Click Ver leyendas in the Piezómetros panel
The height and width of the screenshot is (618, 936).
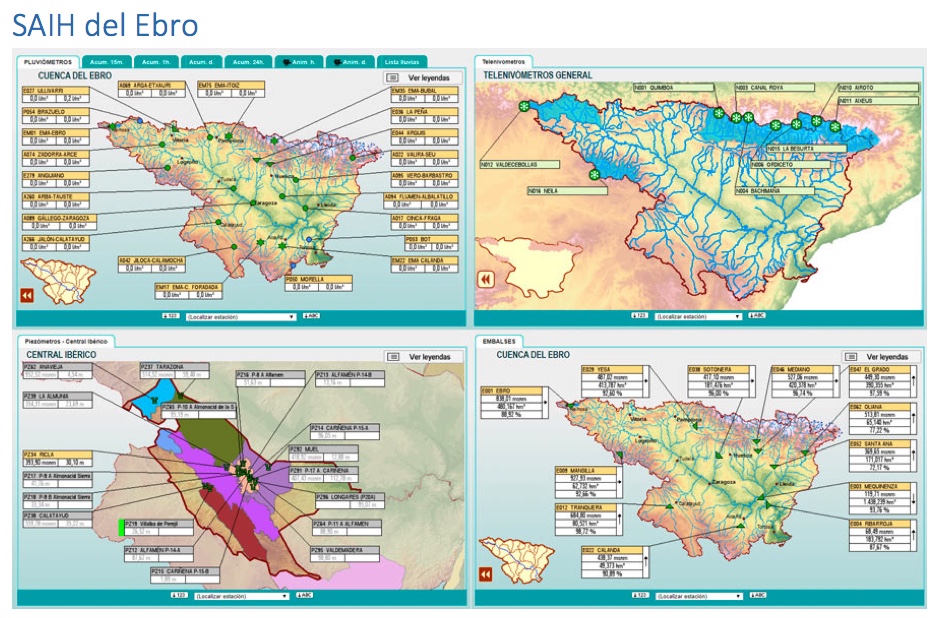pos(424,357)
